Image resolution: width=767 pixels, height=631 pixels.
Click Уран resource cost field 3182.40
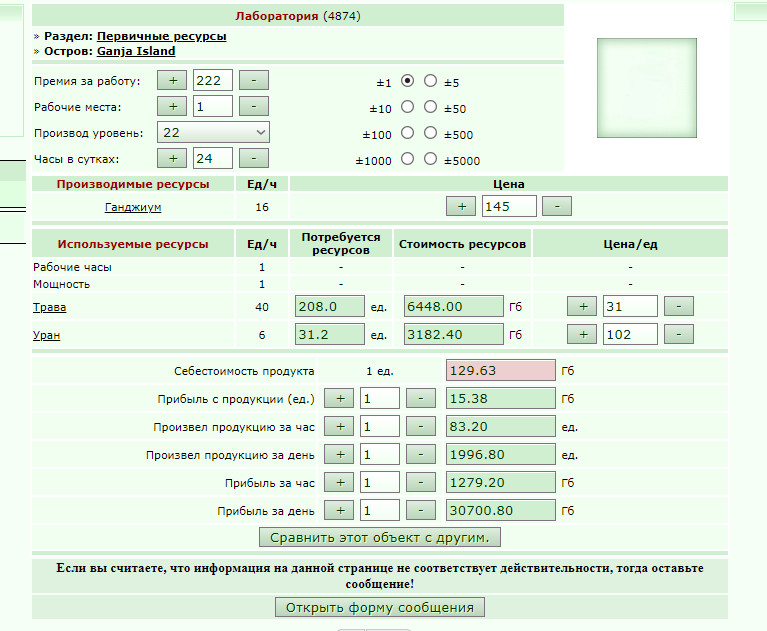tap(453, 334)
